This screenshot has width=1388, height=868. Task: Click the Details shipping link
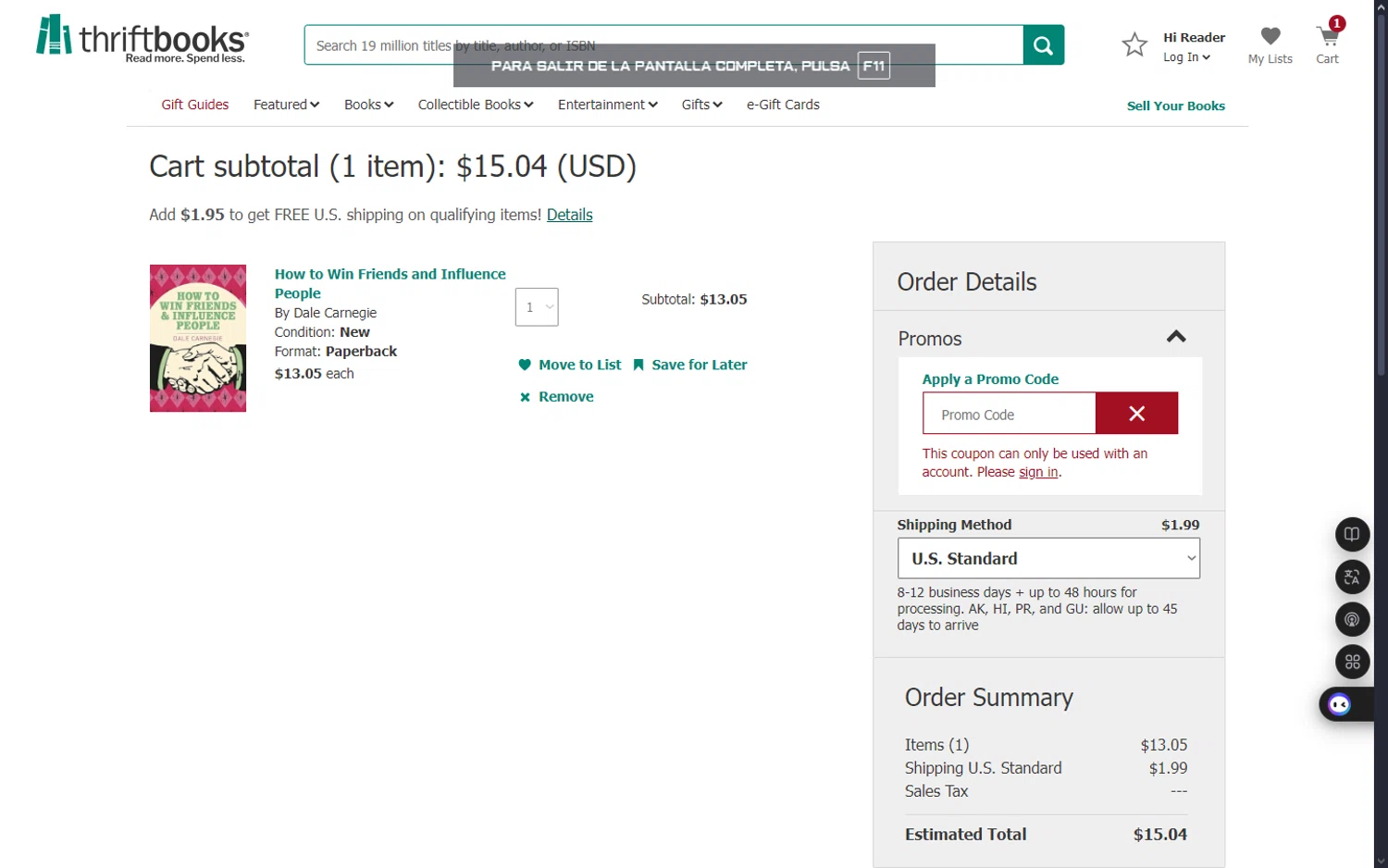pos(569,215)
